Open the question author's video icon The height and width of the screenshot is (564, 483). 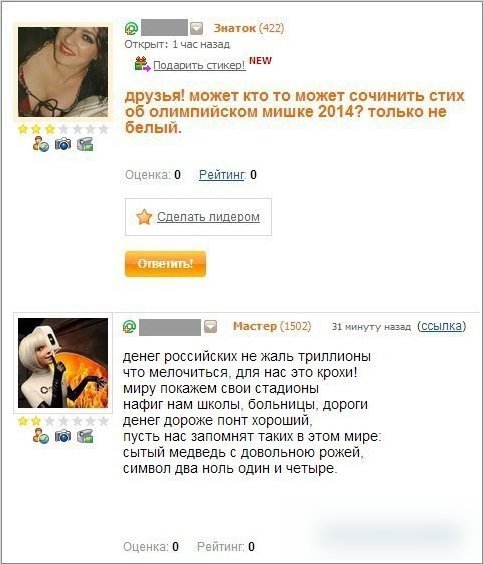point(85,144)
